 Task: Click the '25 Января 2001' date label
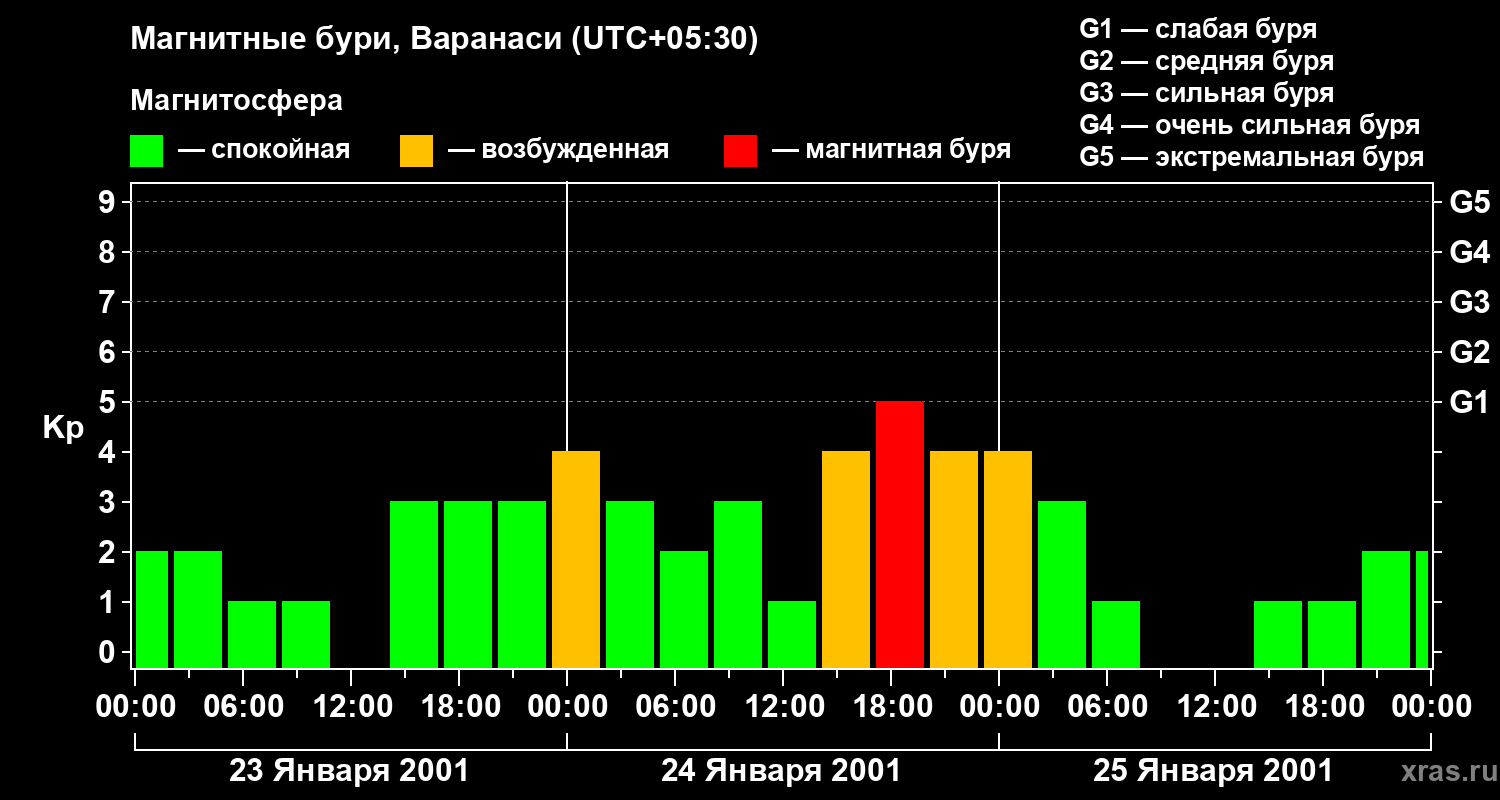[x=1213, y=771]
